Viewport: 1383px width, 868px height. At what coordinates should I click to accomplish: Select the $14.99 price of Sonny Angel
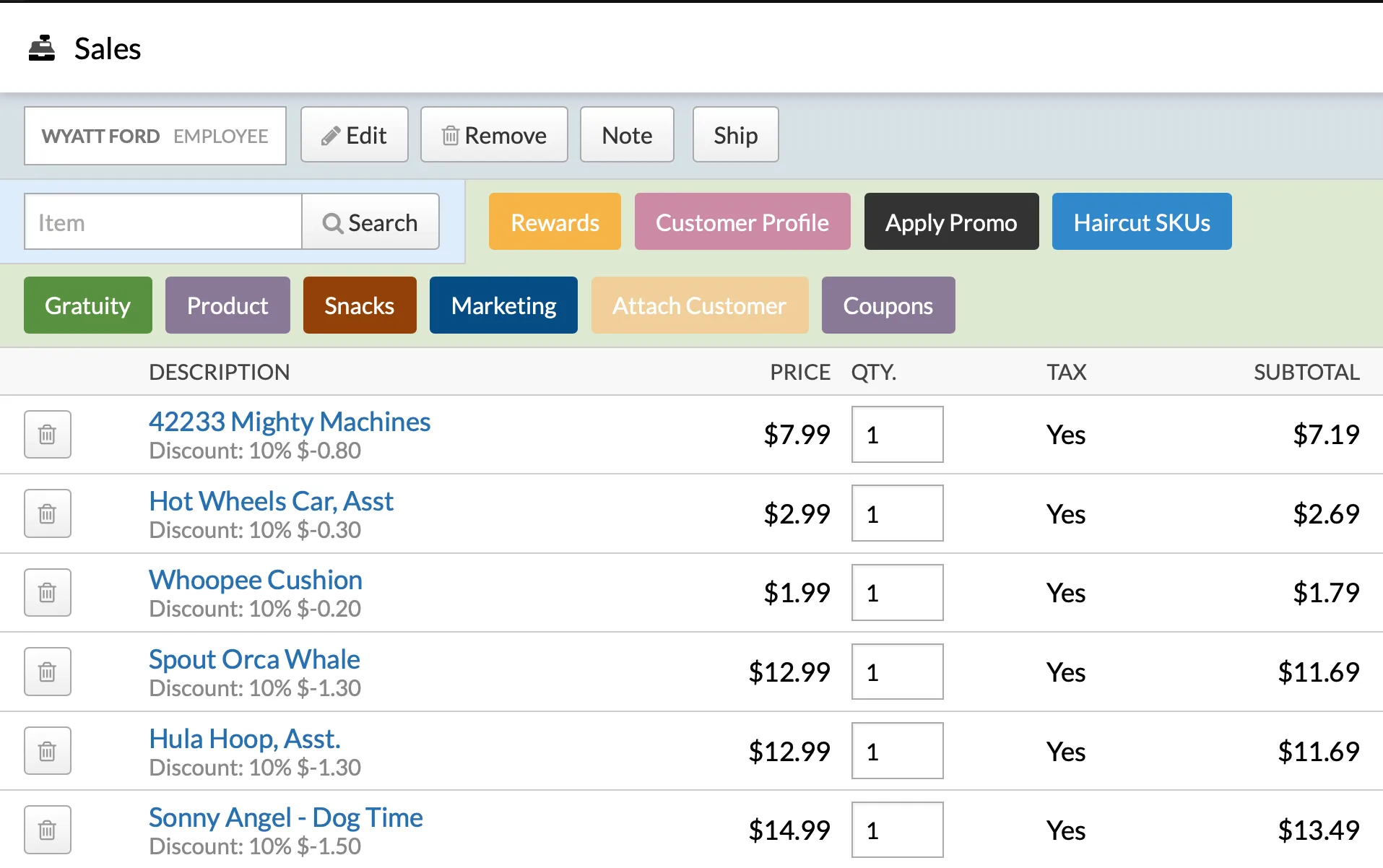(789, 830)
